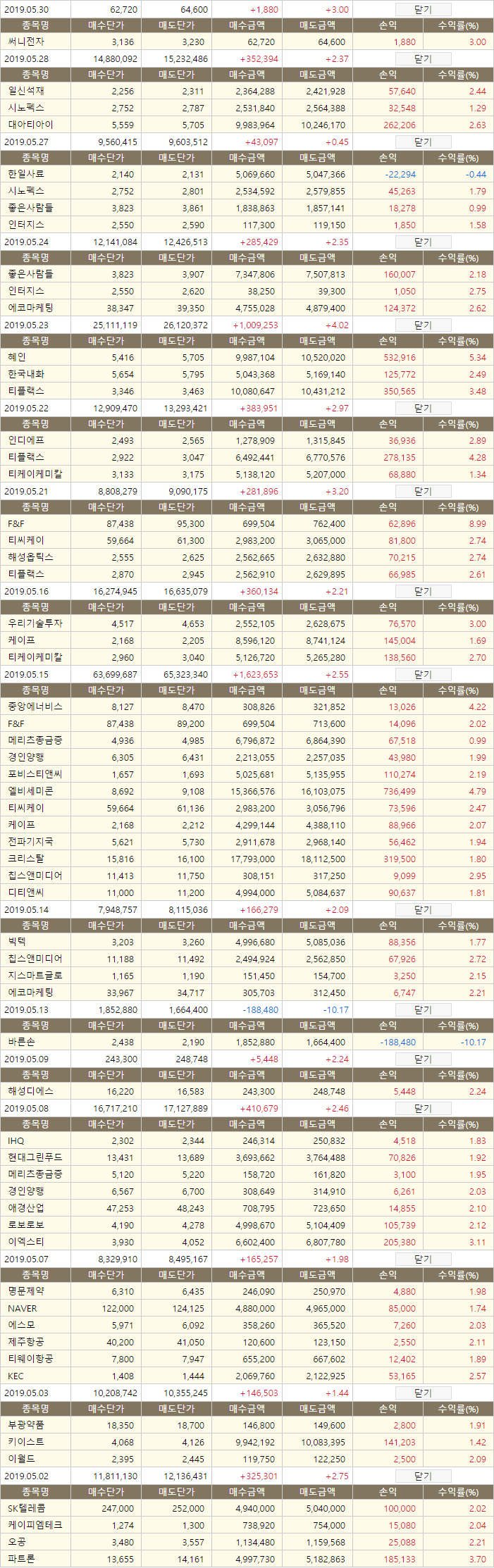The height and width of the screenshot is (1568, 494).
Task: Click 닫기 in the 2019.05.27 row
Action: [x=423, y=142]
